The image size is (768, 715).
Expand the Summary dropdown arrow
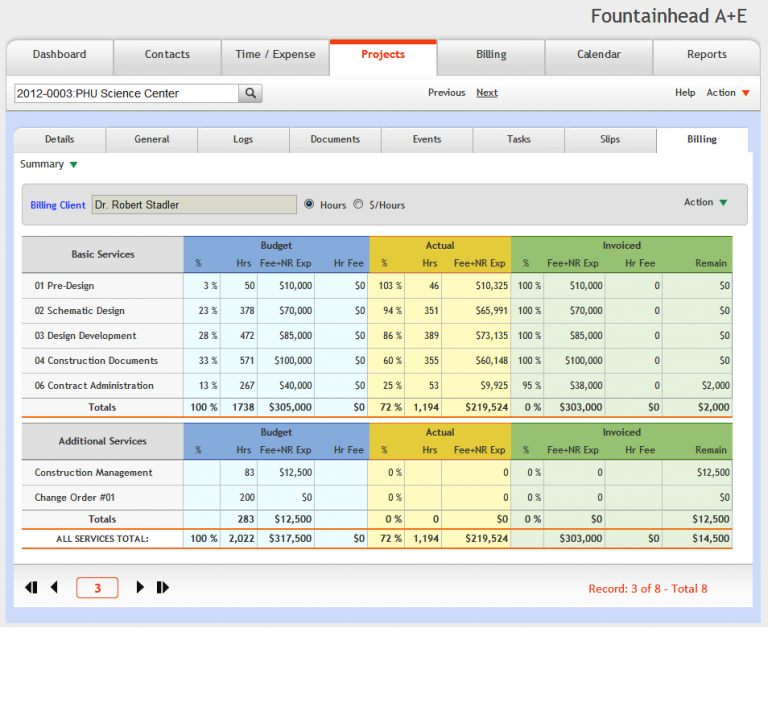click(73, 165)
